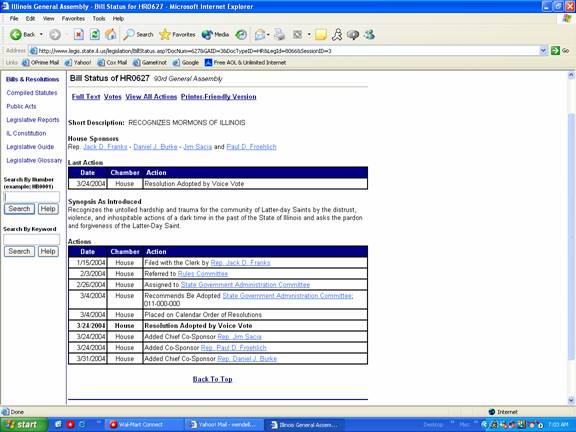Viewport: 576px width, 432px height.
Task: Click the OPrime Mail links bar shortcut
Action: 41,62
